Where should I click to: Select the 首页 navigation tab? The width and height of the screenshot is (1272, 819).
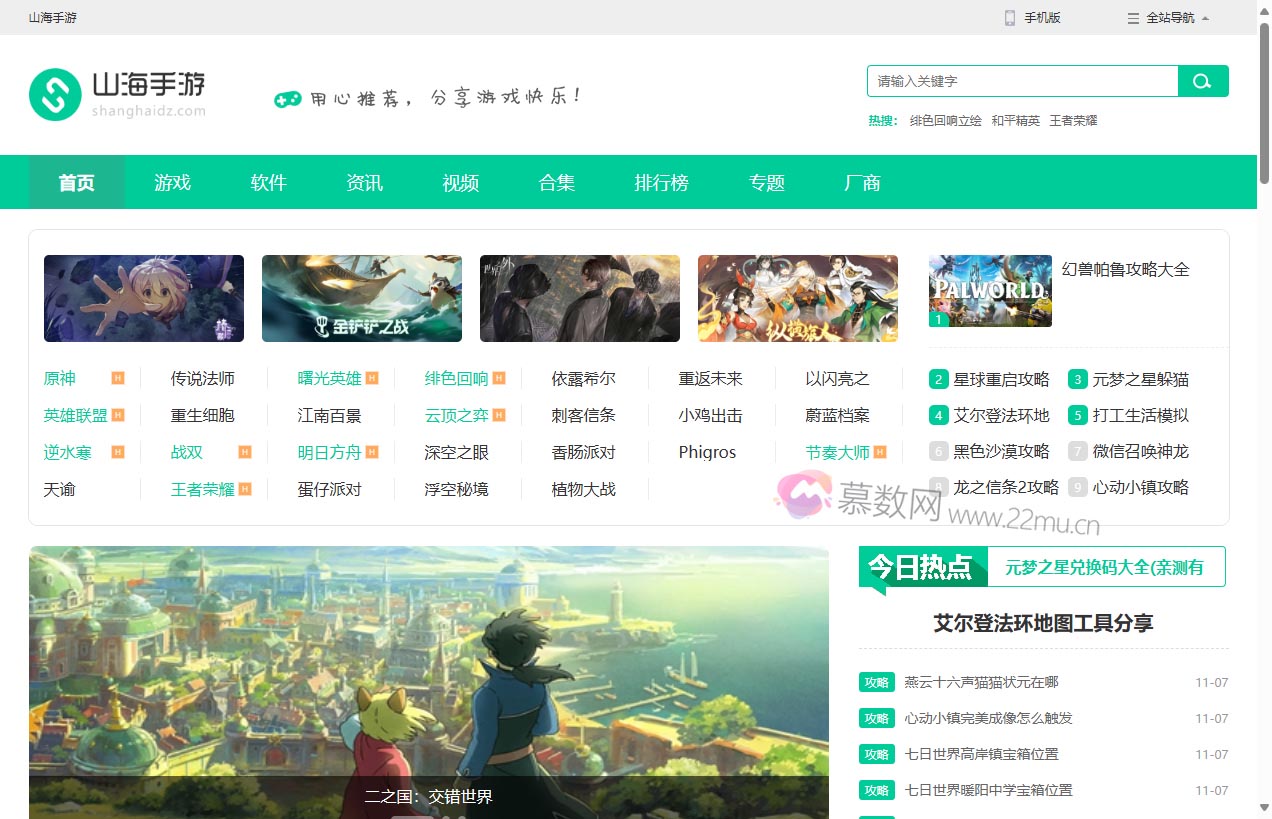76,182
